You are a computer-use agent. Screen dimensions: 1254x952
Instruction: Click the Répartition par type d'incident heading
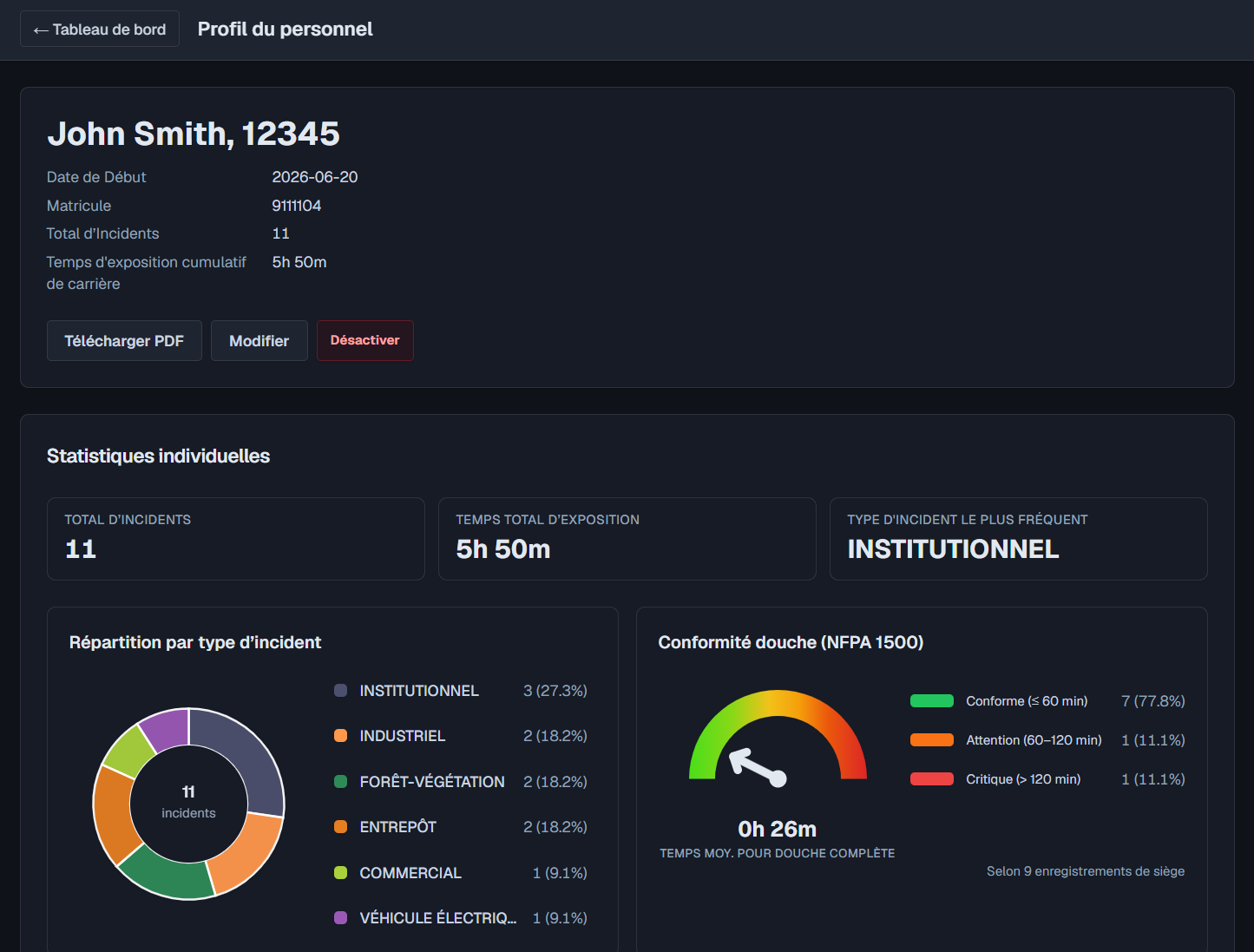click(x=195, y=643)
